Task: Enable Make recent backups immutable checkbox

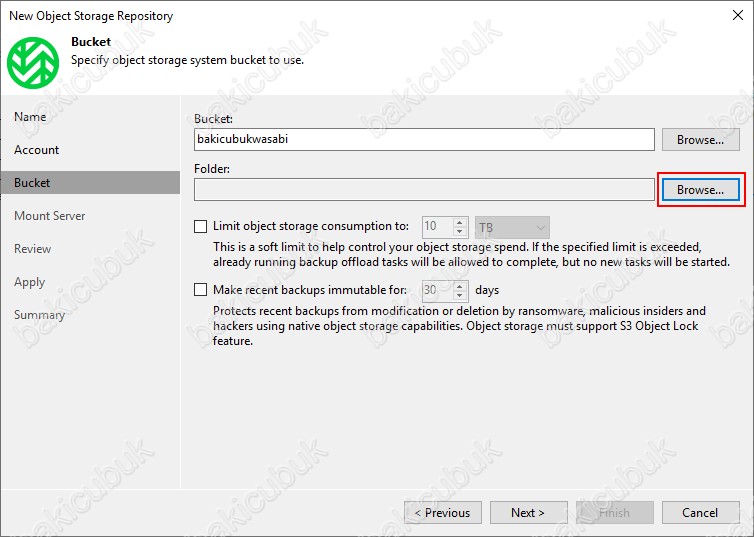Action: click(x=201, y=290)
